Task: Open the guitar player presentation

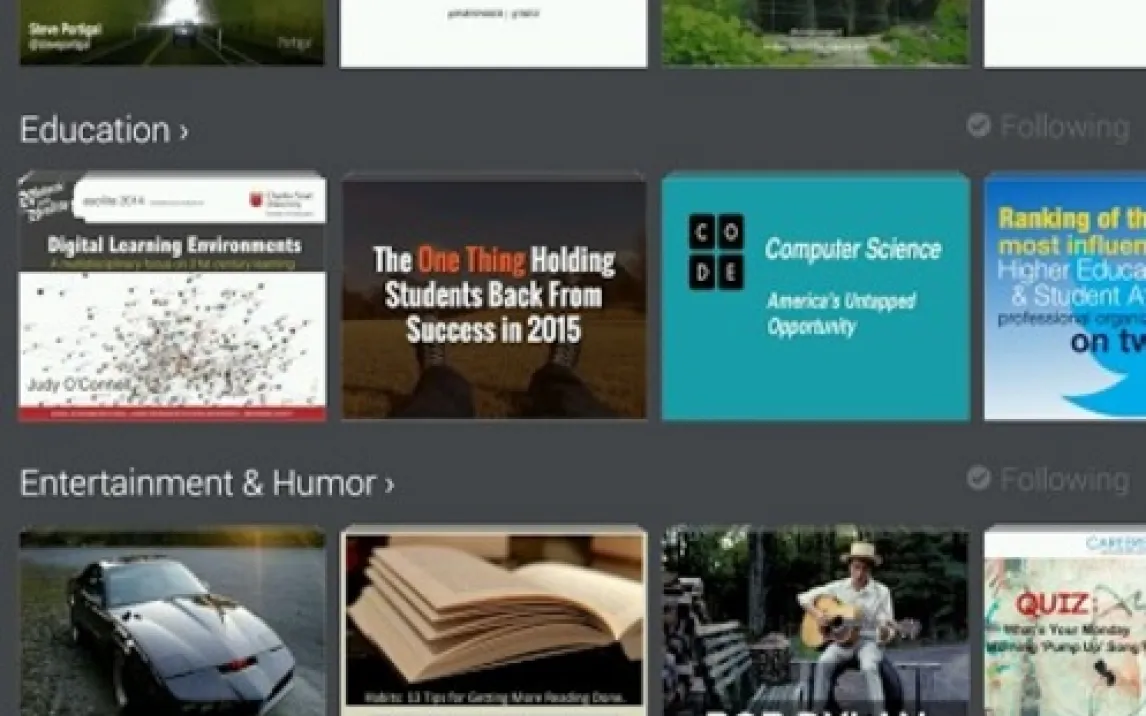Action: click(x=815, y=620)
